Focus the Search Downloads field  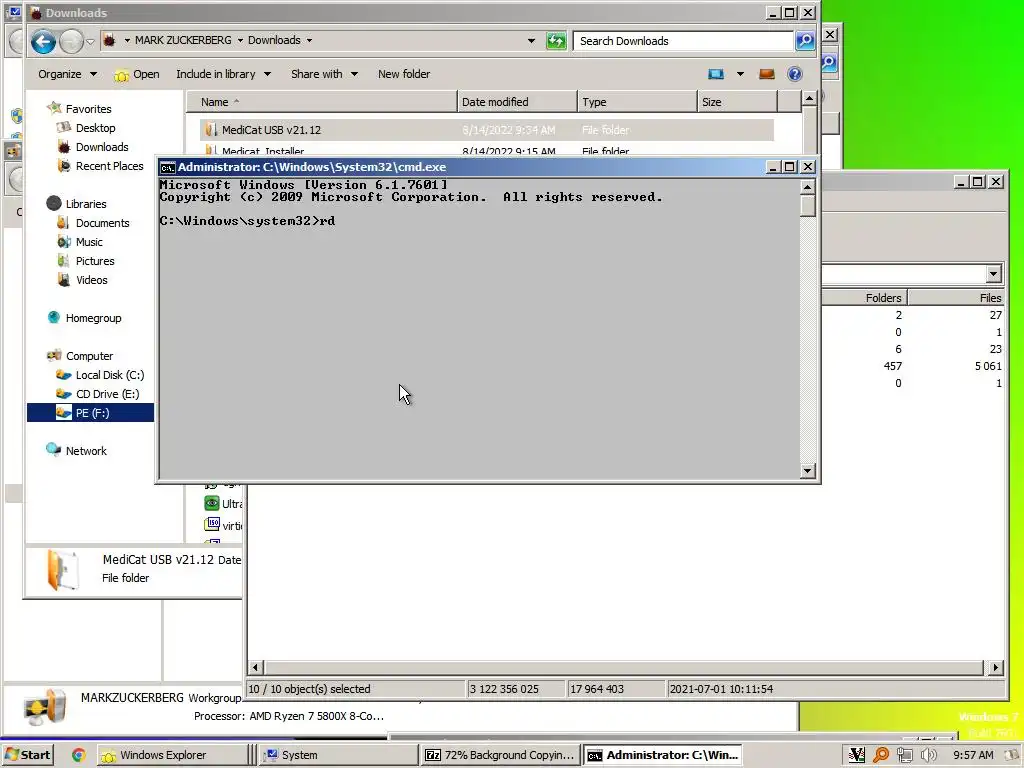(683, 41)
